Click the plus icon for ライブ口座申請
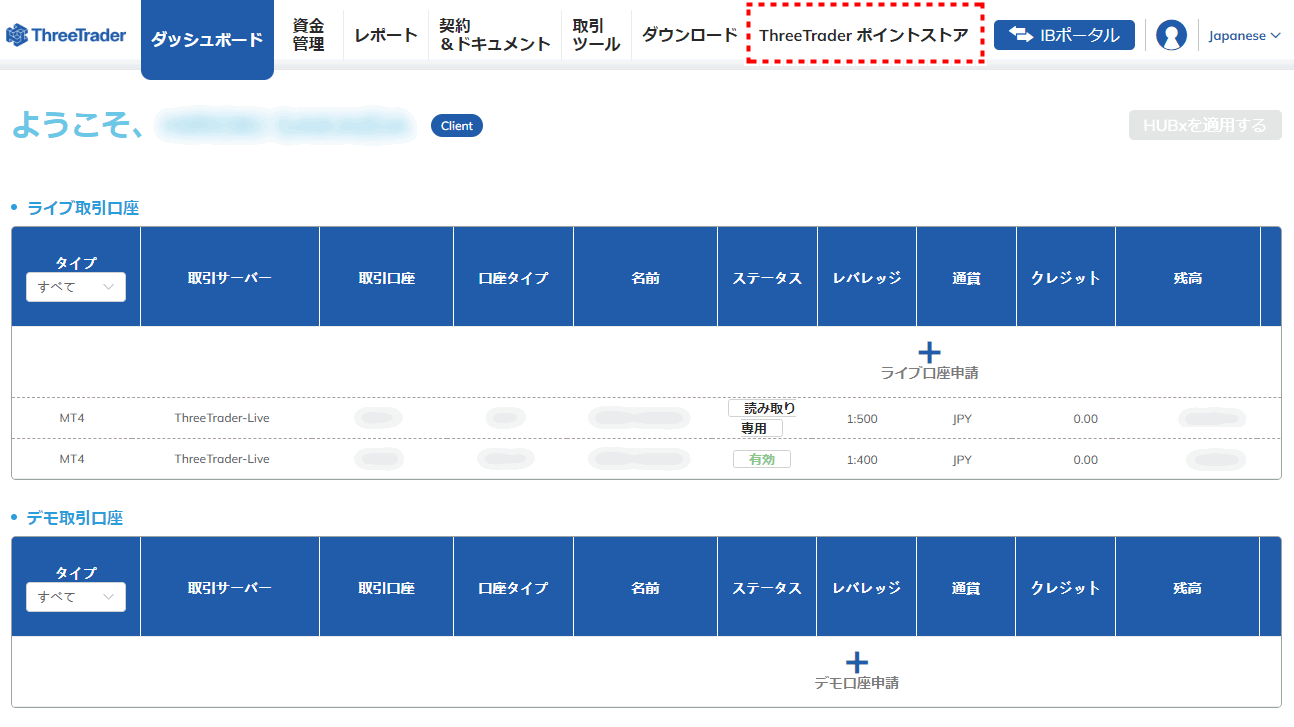 [x=929, y=352]
